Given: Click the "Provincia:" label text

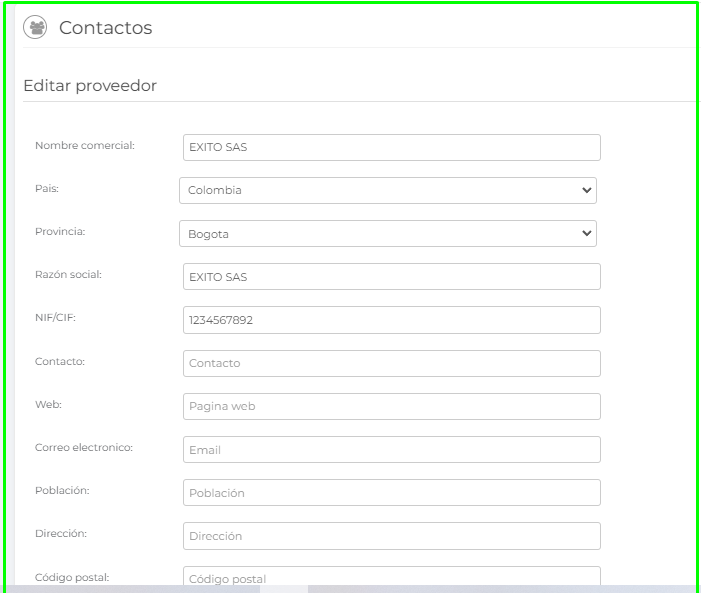Looking at the screenshot, I should 60,231.
